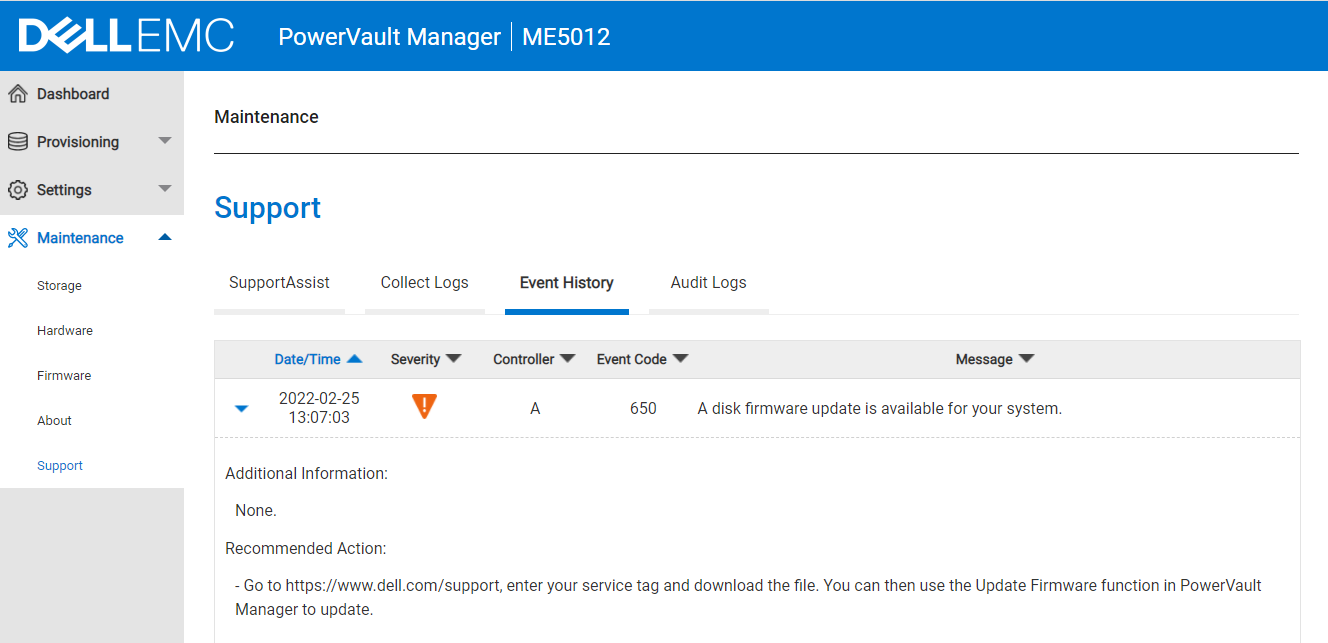Click the Dashboard home icon
This screenshot has height=643, width=1328.
17,94
